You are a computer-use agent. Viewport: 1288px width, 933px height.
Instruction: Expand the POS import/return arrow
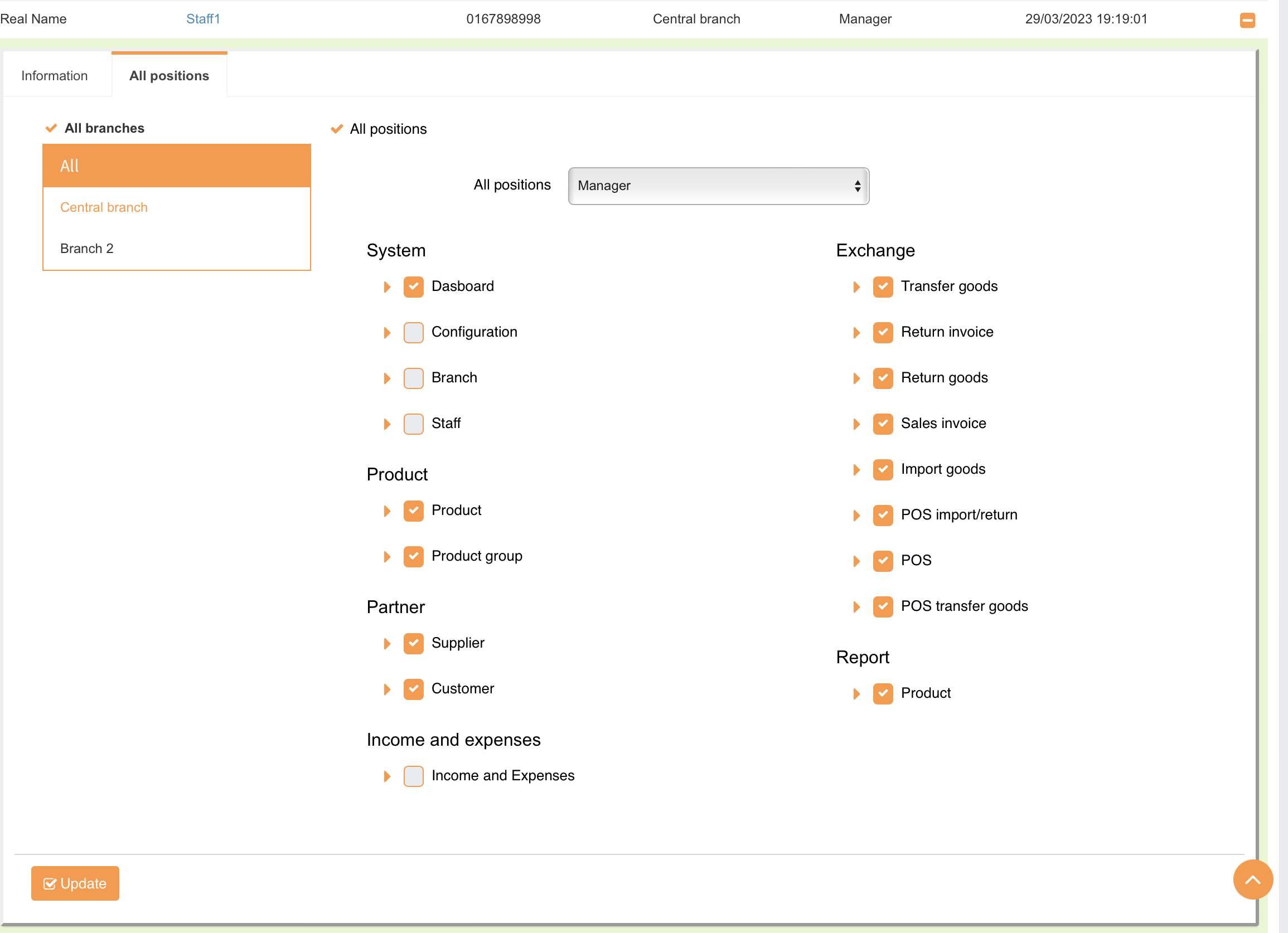(856, 516)
